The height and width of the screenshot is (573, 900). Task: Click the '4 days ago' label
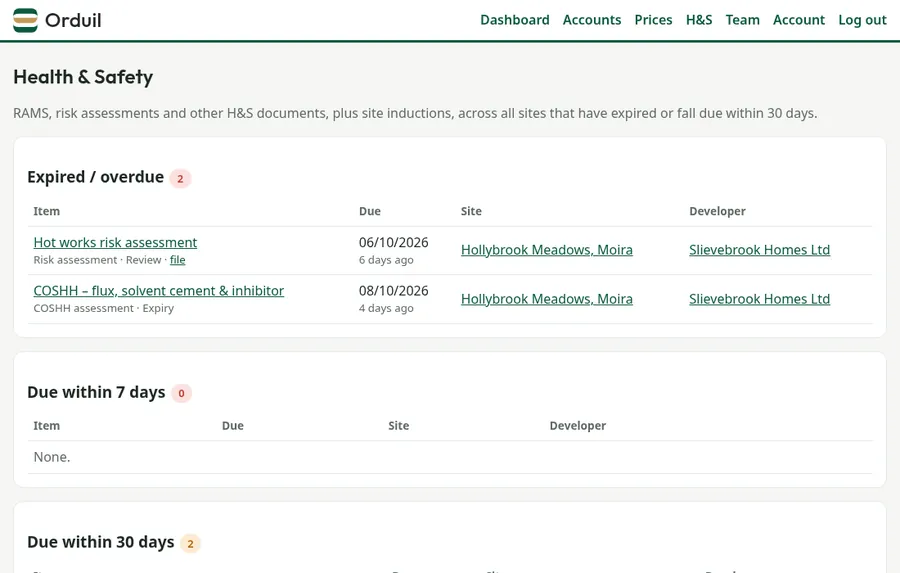386,308
